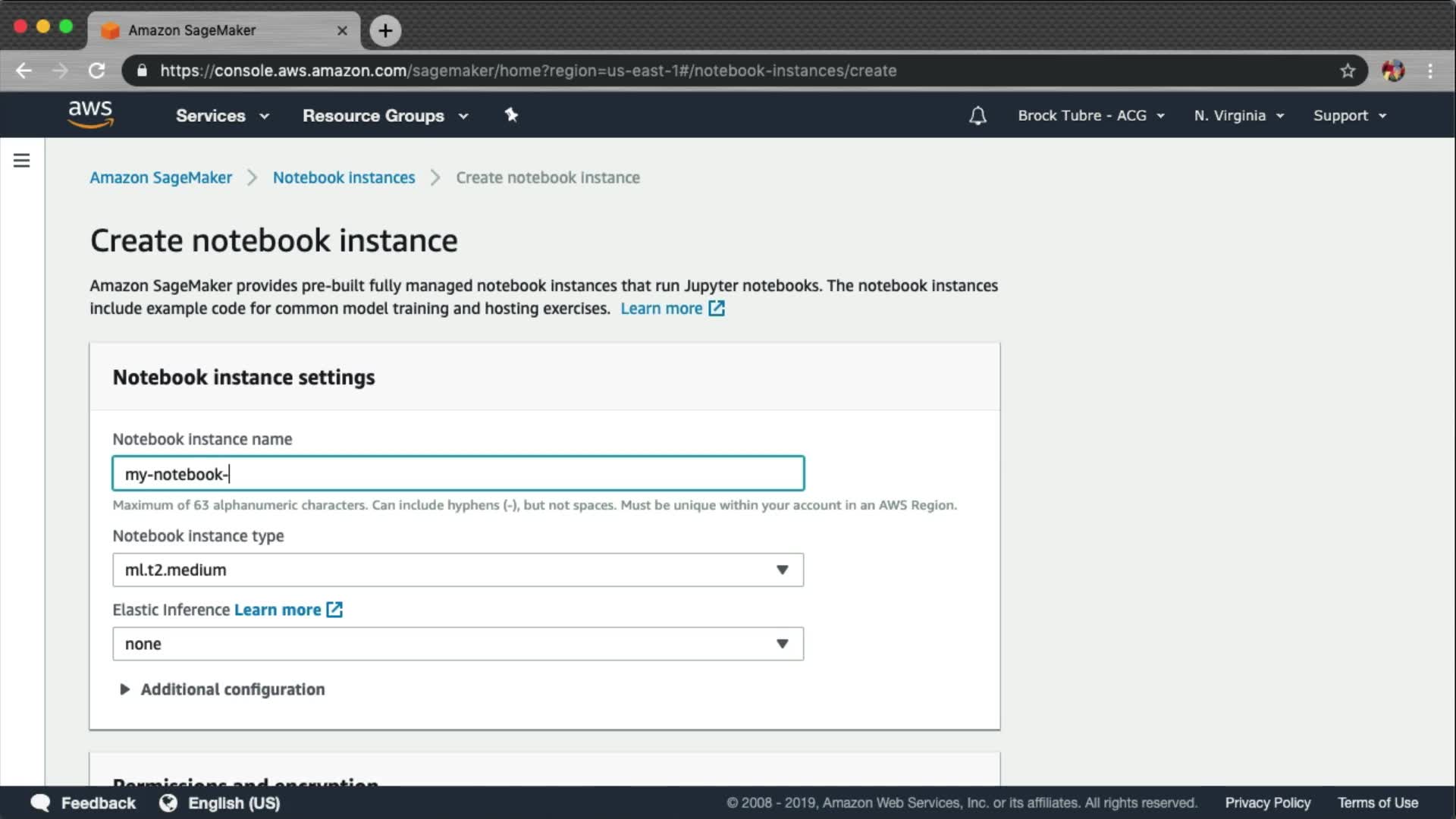Open the Notebook instance type dropdown

point(458,570)
